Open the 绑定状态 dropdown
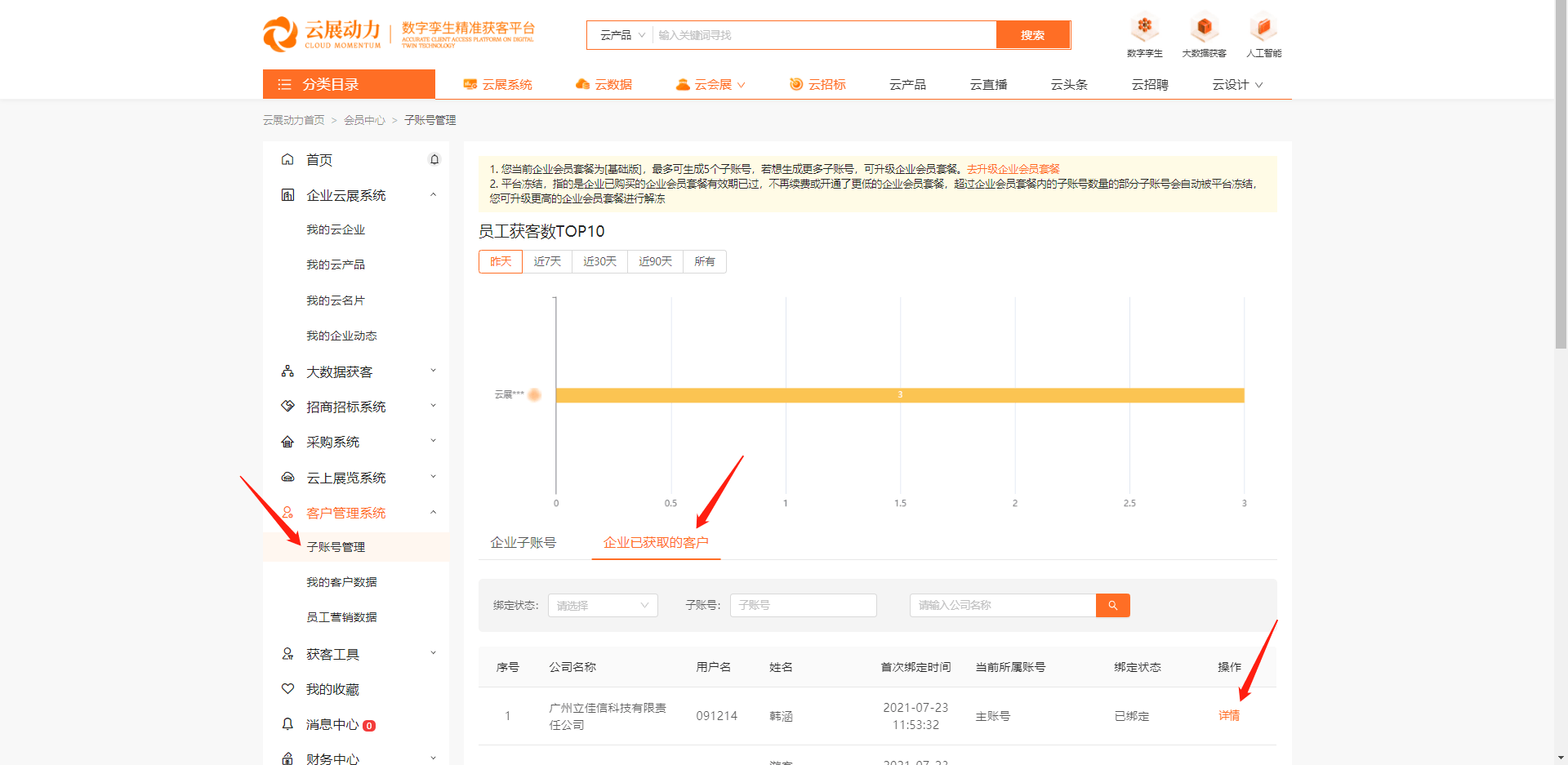The height and width of the screenshot is (765, 1568). click(x=603, y=605)
